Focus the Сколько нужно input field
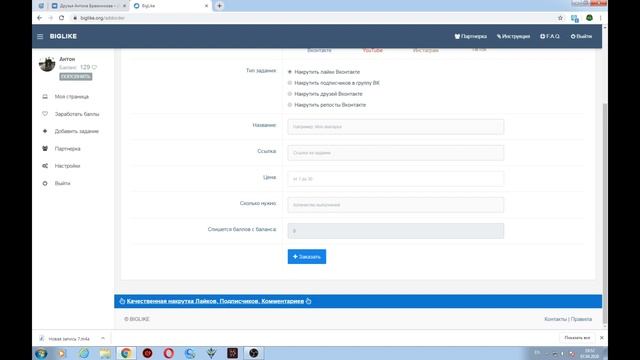Screen dimensions: 640x360 [396, 205]
